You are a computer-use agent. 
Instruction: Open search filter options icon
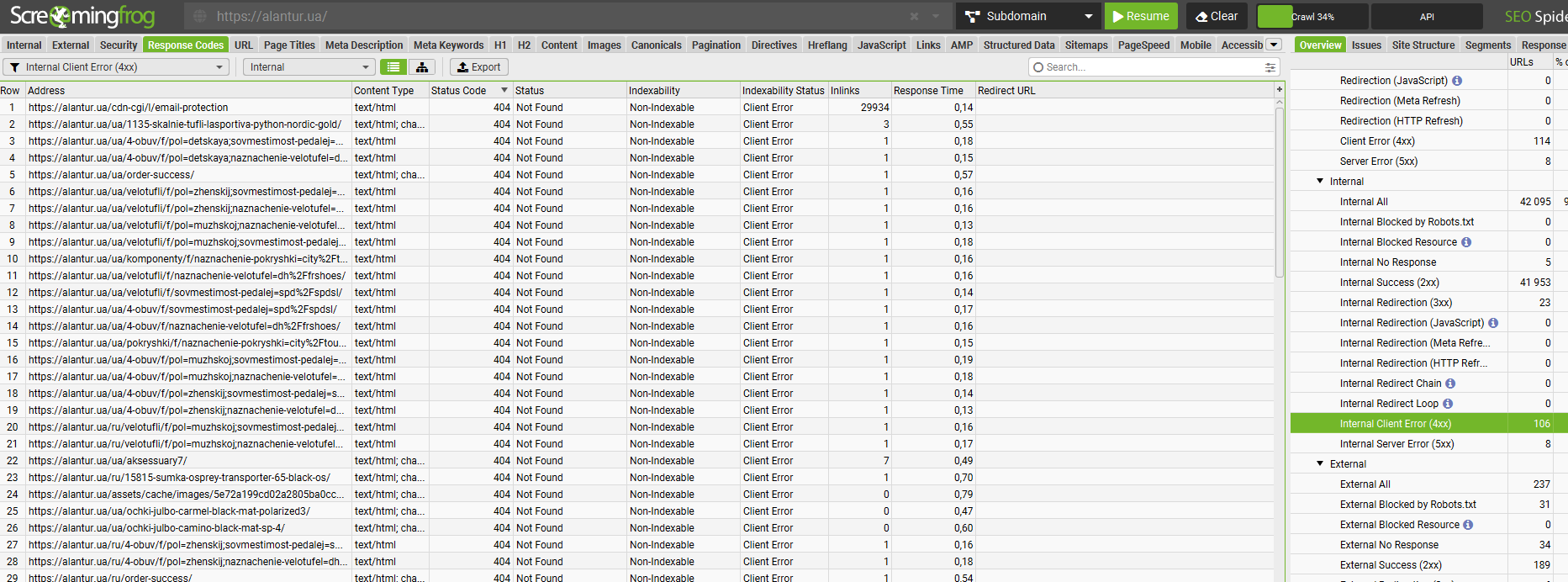point(1270,67)
